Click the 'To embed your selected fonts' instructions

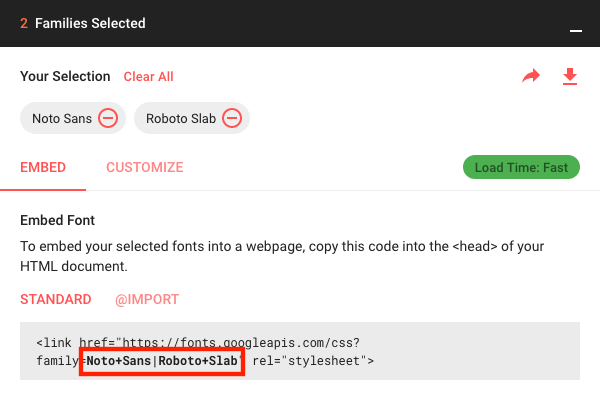coord(282,256)
